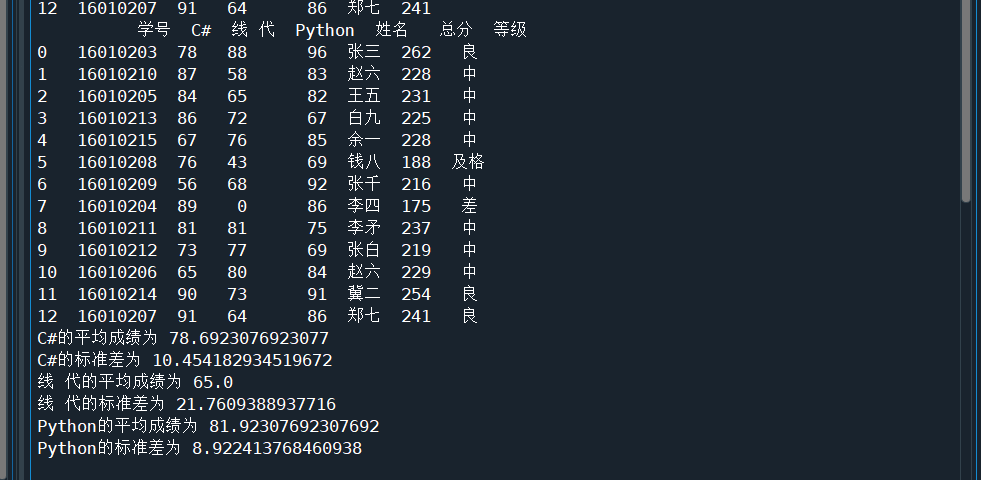Image resolution: width=981 pixels, height=480 pixels.
Task: Click the Python average 81.92307692307692
Action: pos(294,427)
